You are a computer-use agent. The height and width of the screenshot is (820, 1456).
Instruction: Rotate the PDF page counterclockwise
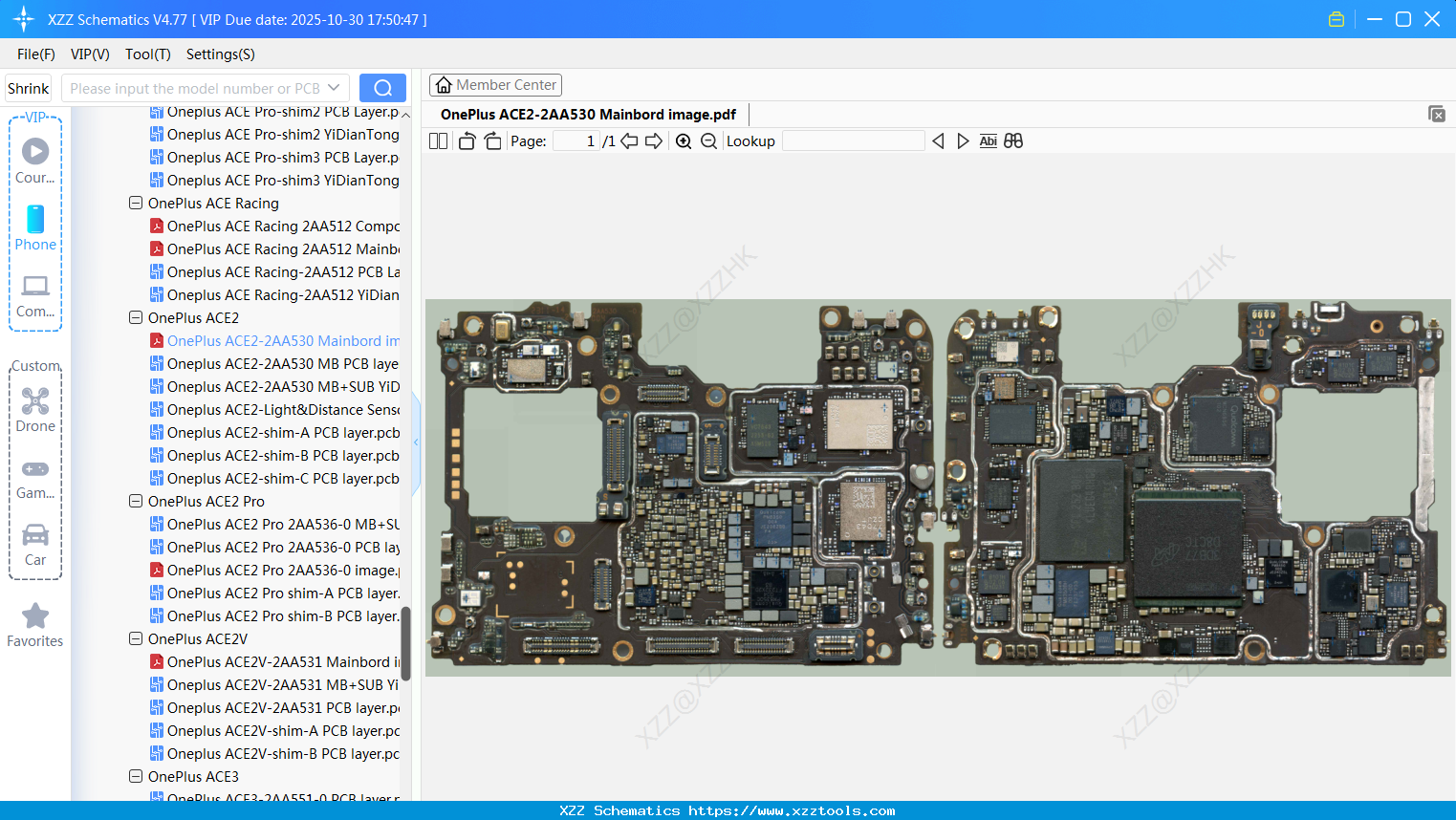pyautogui.click(x=467, y=140)
